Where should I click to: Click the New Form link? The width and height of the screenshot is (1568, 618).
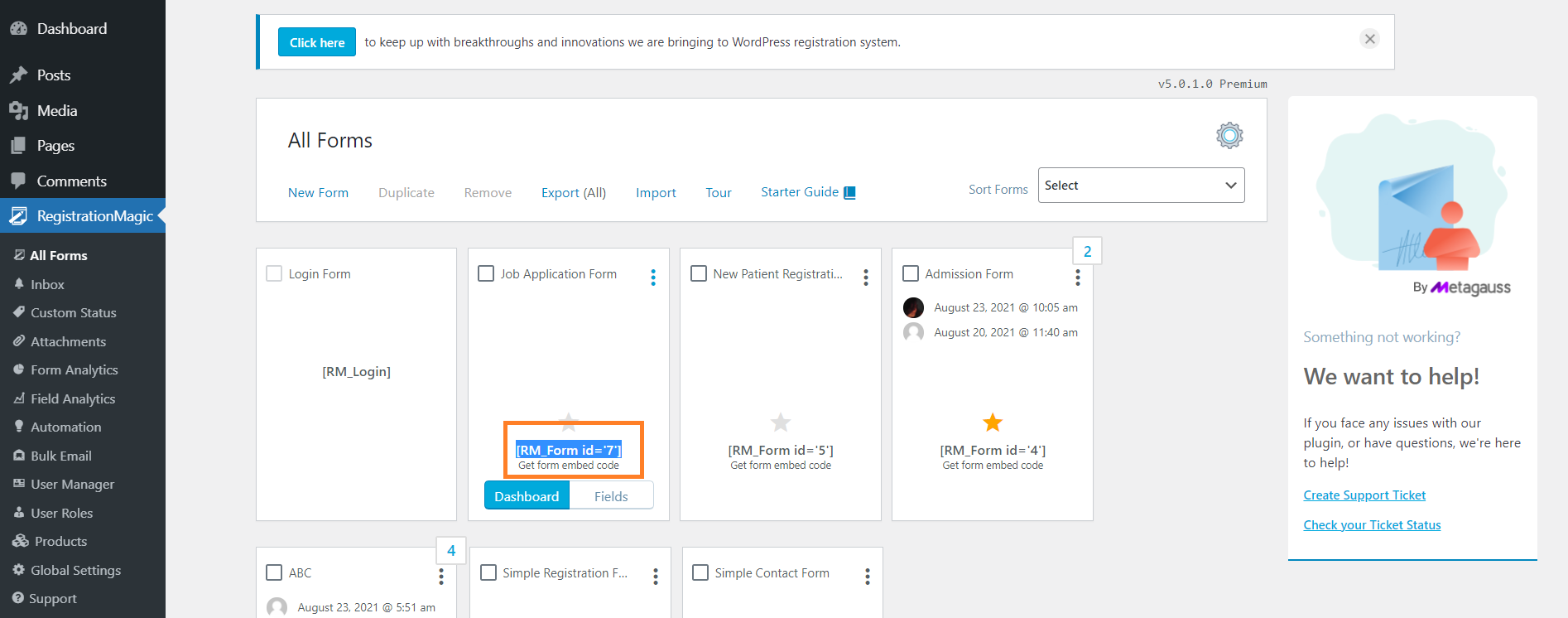pyautogui.click(x=318, y=193)
